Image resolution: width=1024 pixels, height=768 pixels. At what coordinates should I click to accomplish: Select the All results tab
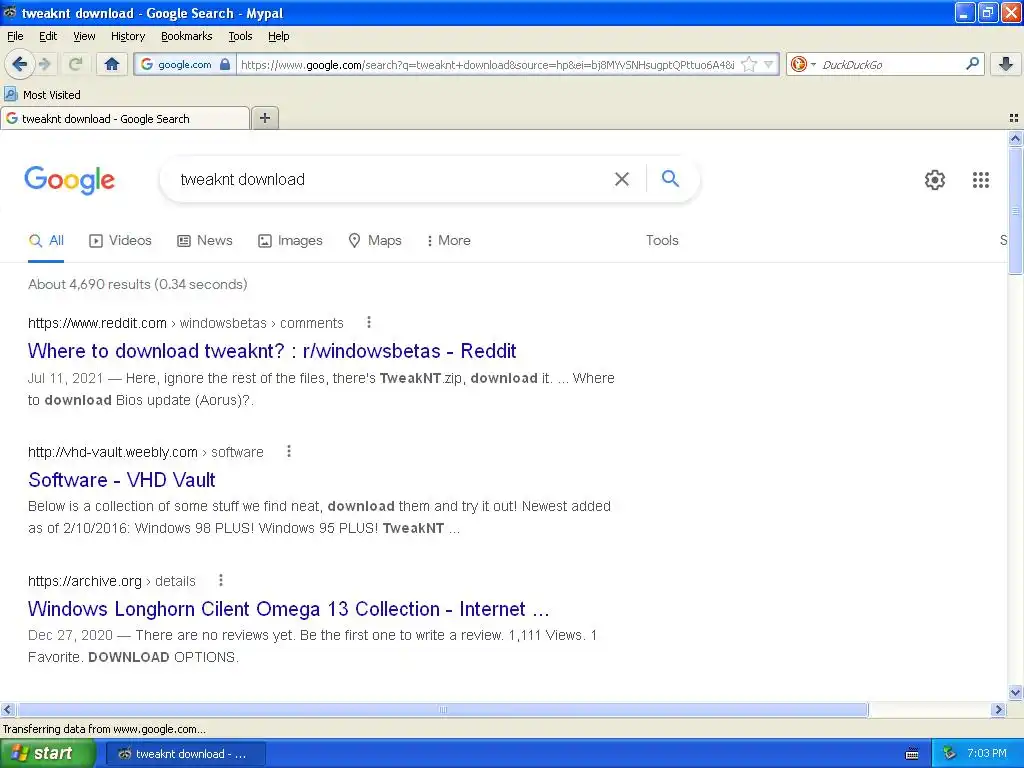(46, 240)
